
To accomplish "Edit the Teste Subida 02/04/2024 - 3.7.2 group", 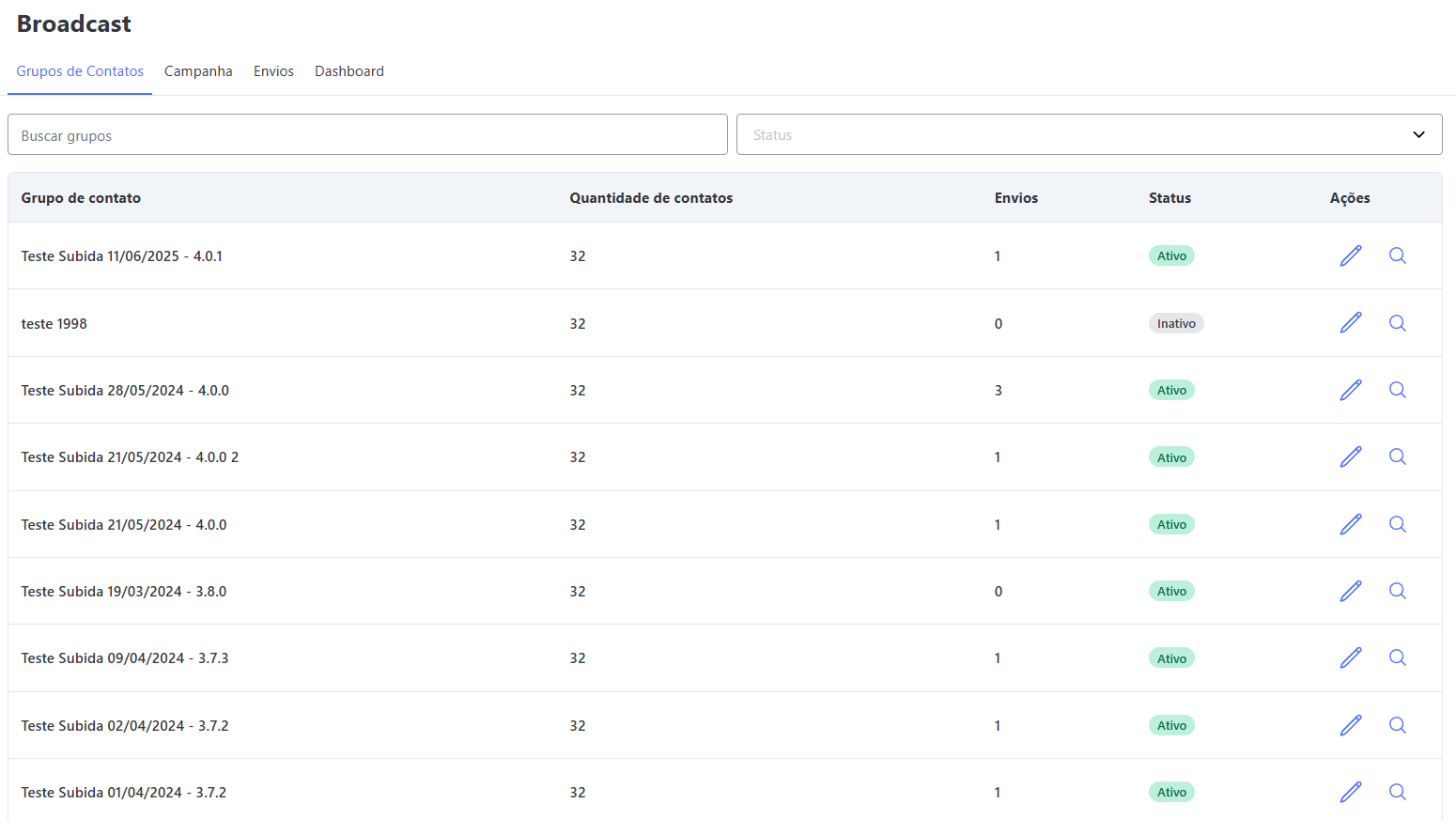I will (1350, 725).
